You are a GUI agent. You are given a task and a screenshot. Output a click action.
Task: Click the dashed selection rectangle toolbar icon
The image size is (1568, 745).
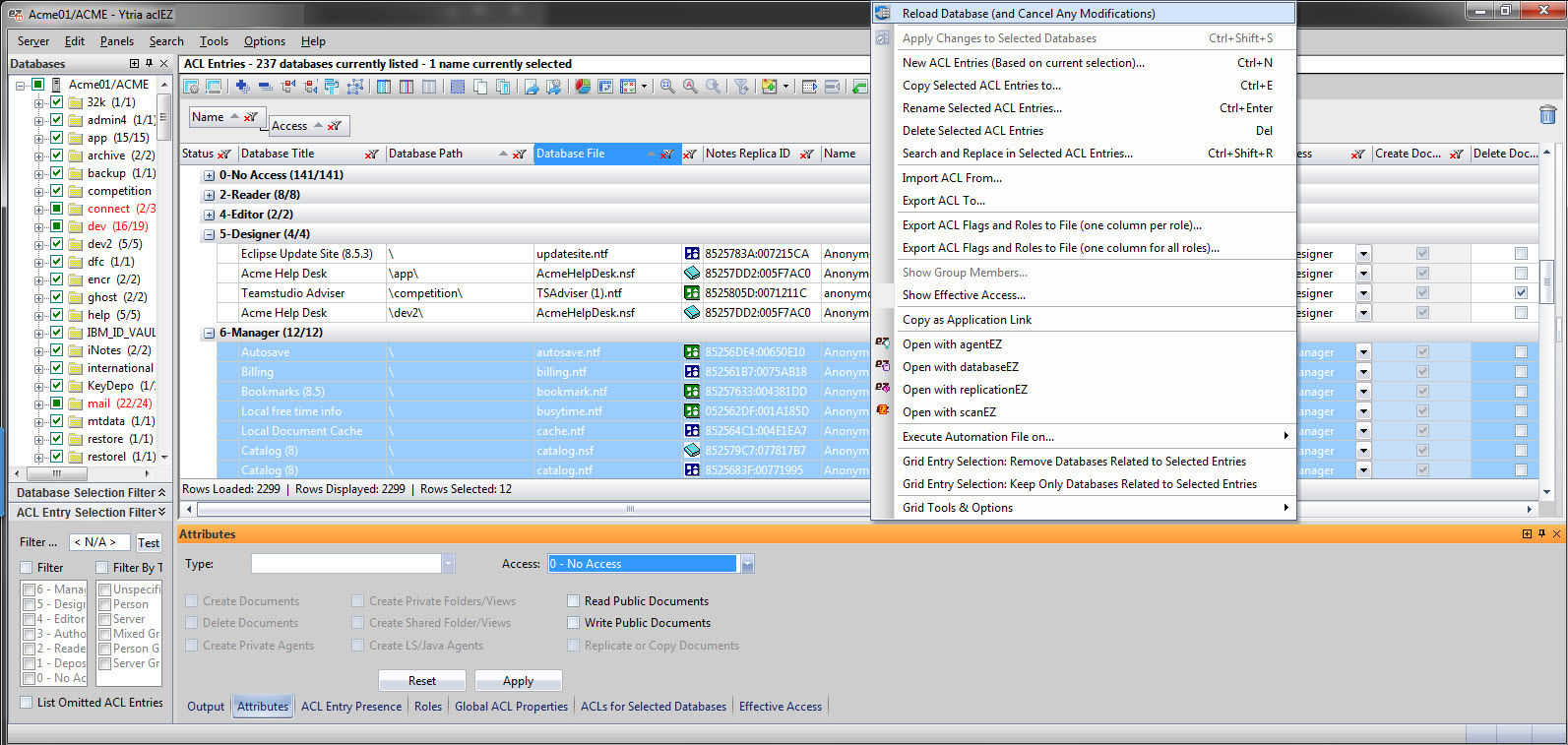click(458, 87)
